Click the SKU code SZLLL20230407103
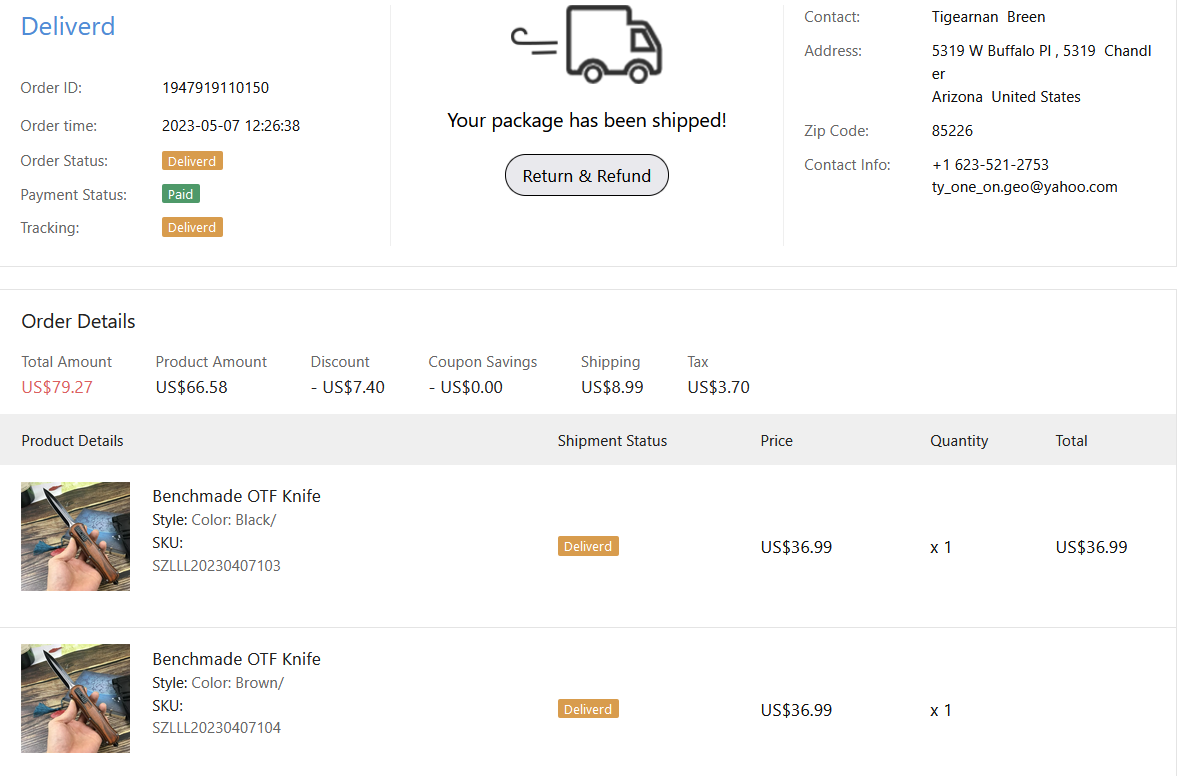Image resolution: width=1201 pixels, height=776 pixels. click(x=216, y=566)
